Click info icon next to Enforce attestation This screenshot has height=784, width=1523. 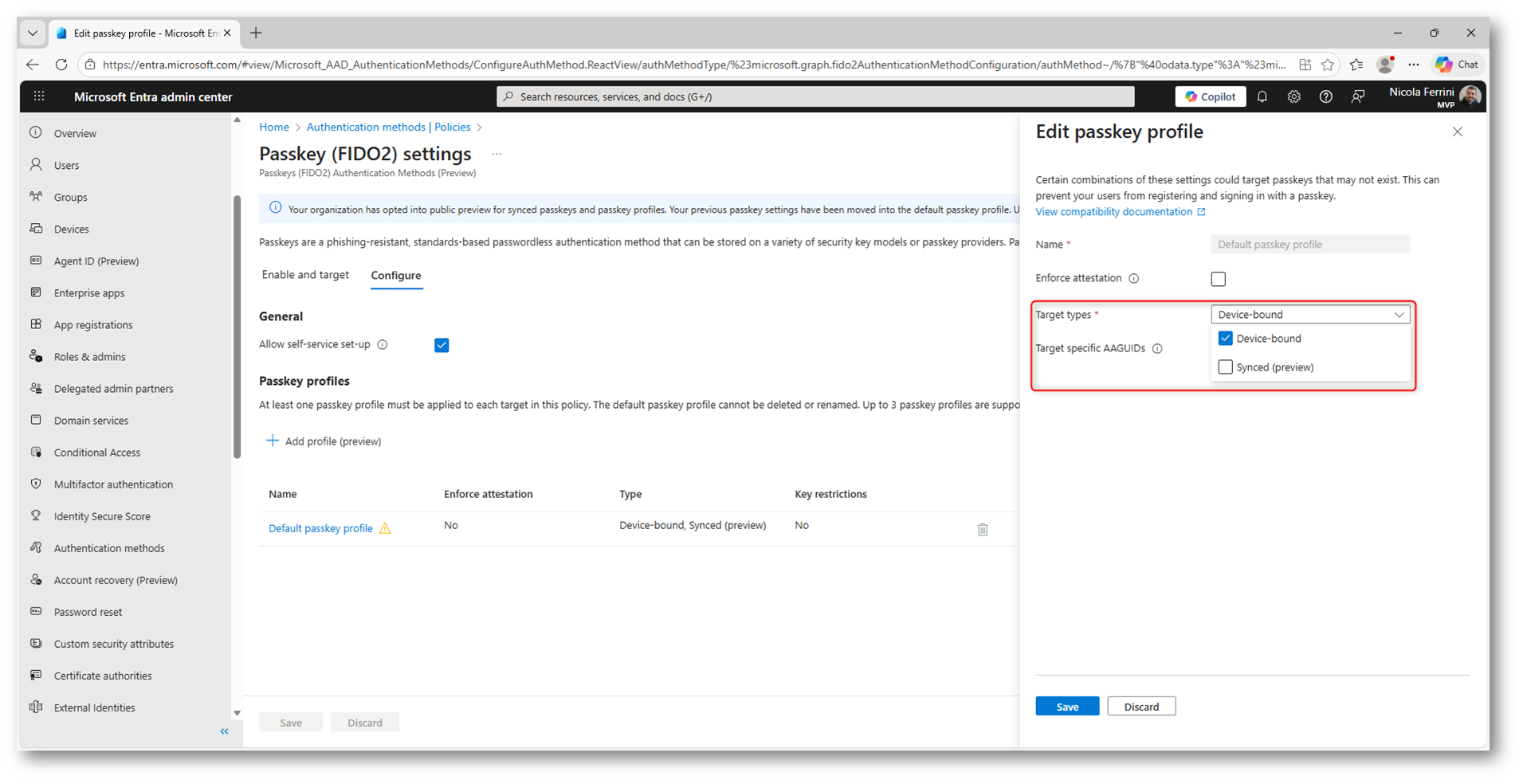(1133, 278)
